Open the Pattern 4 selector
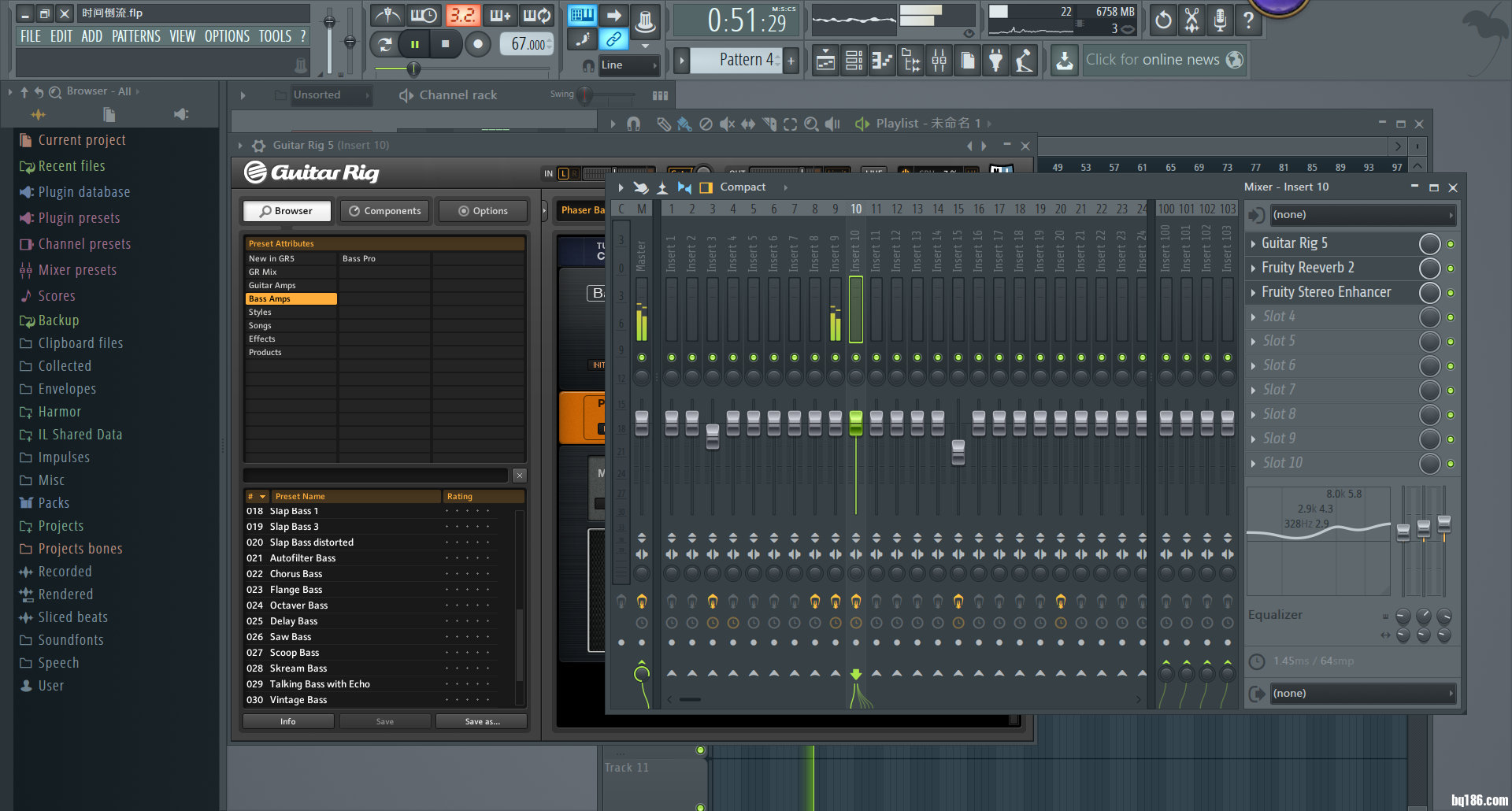The image size is (1512, 811). coord(736,60)
